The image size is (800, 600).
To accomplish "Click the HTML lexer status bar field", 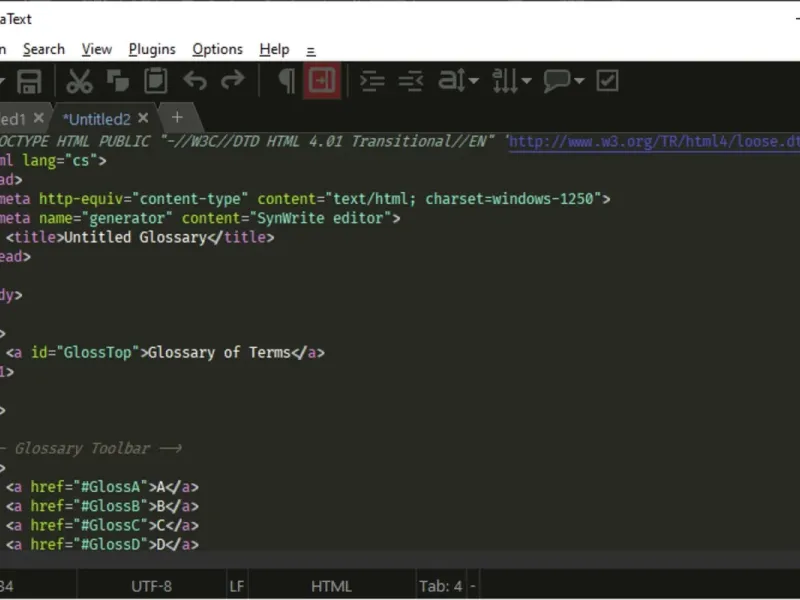I will pyautogui.click(x=331, y=586).
